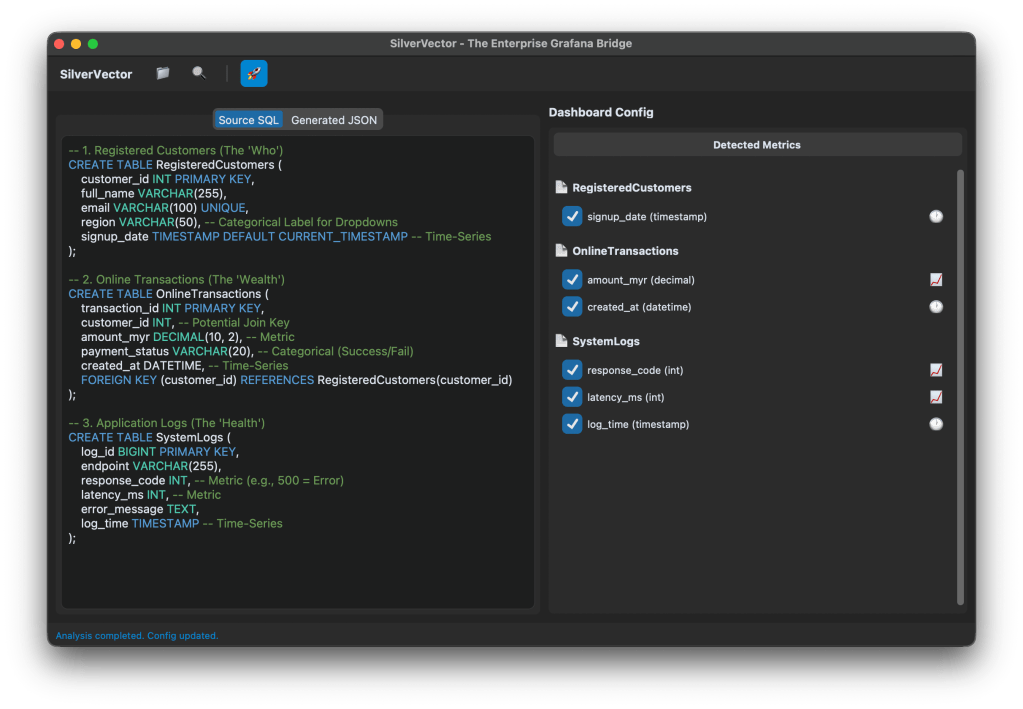Switch to the Source SQL tab
Viewport: 1023px width, 709px height.
(249, 120)
